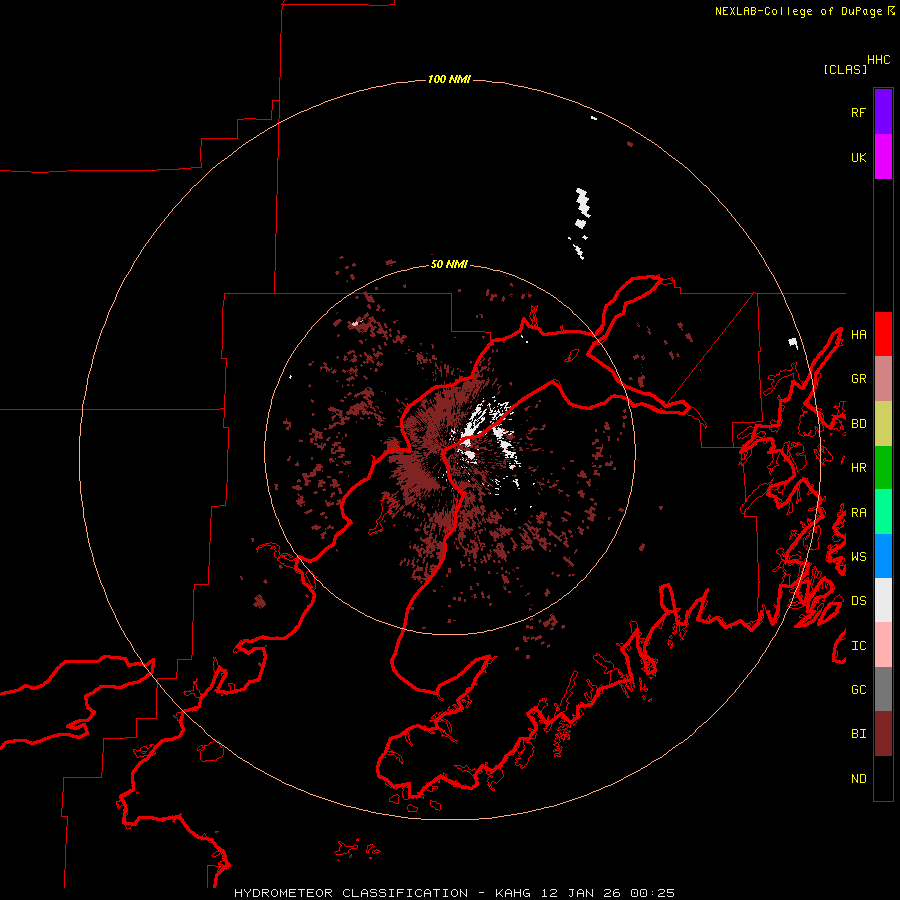Click the 'GR' legend label

pos(858,379)
